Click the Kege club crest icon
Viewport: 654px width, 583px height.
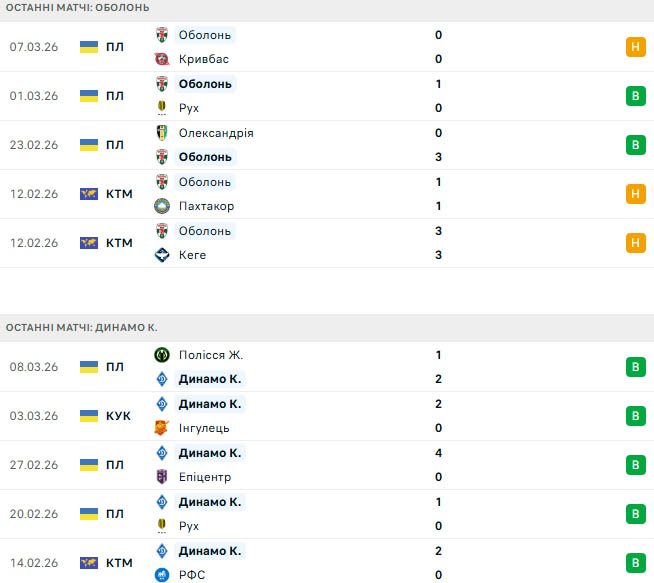162,255
